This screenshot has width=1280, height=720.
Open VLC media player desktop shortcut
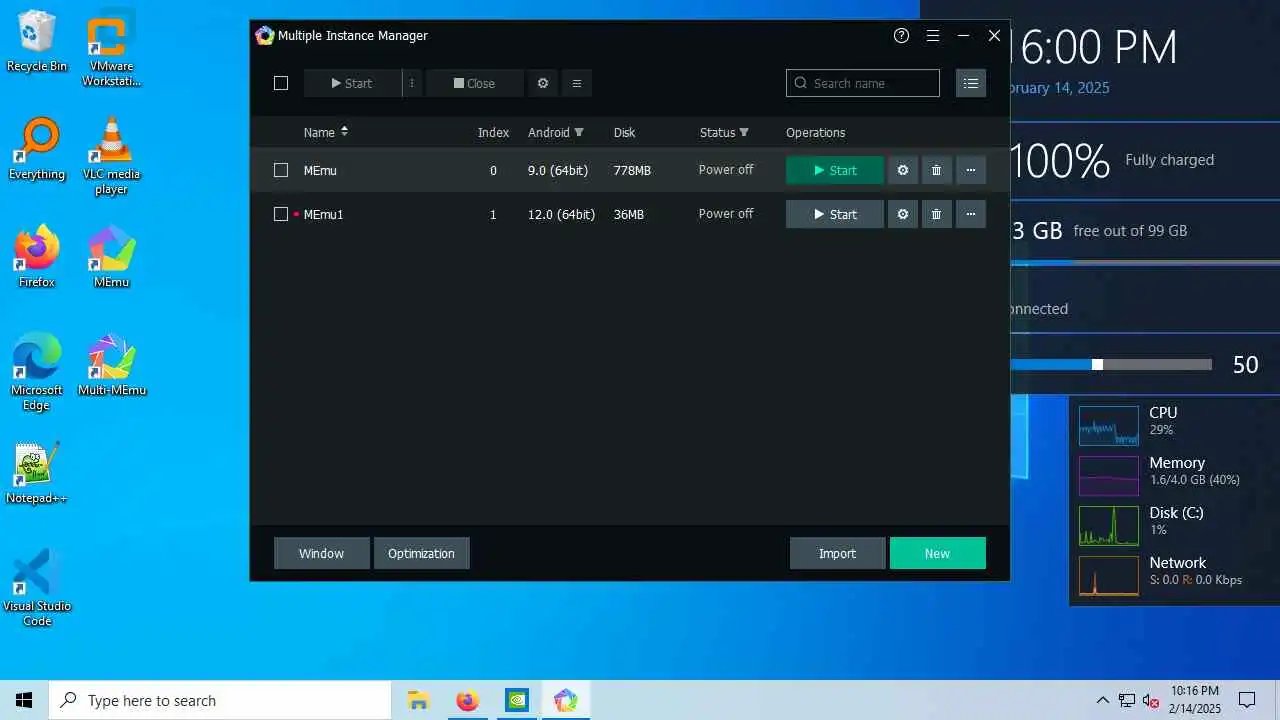[111, 156]
